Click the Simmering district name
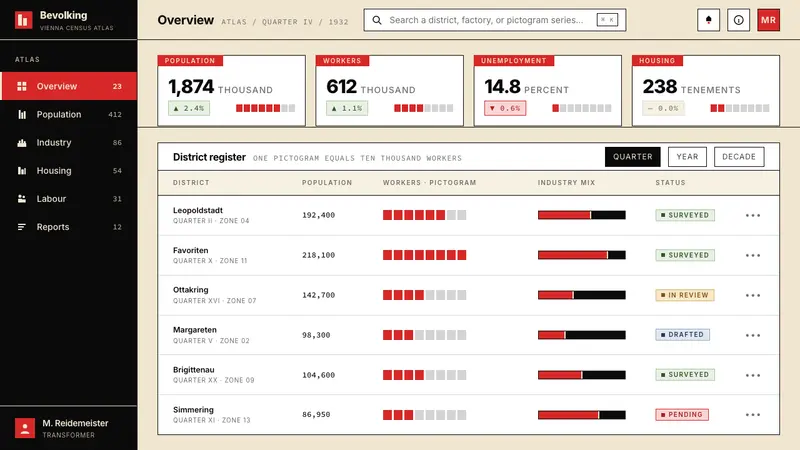This screenshot has height=450, width=800. click(x=193, y=410)
